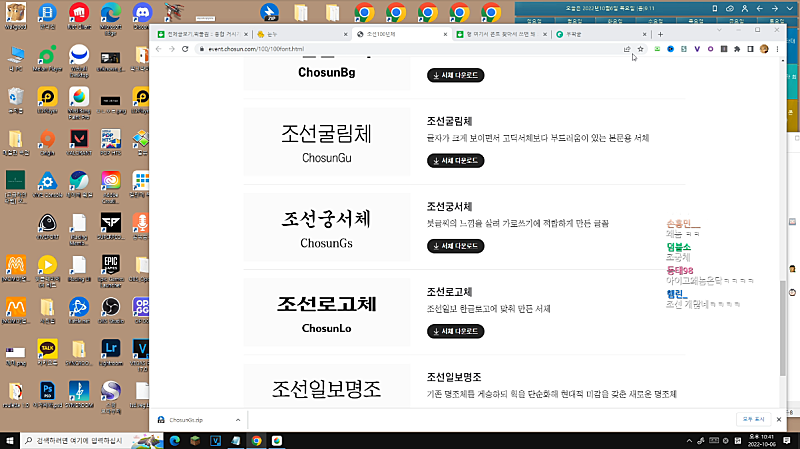The height and width of the screenshot is (449, 800).
Task: Open the Minecraft block taskbar icon
Action: 195,440
